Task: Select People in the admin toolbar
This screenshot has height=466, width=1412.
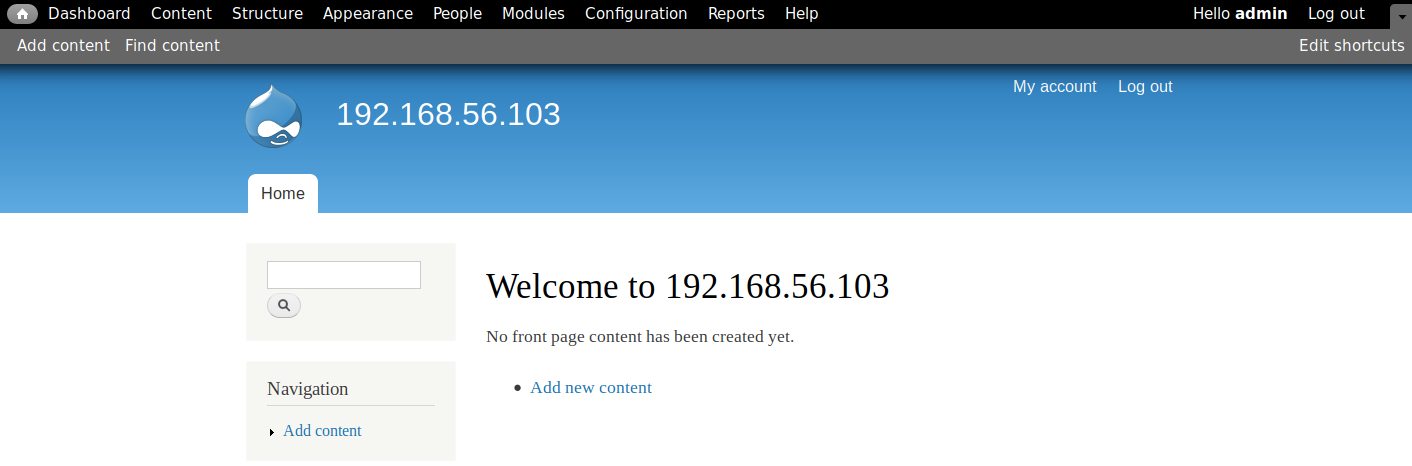Action: pos(457,14)
